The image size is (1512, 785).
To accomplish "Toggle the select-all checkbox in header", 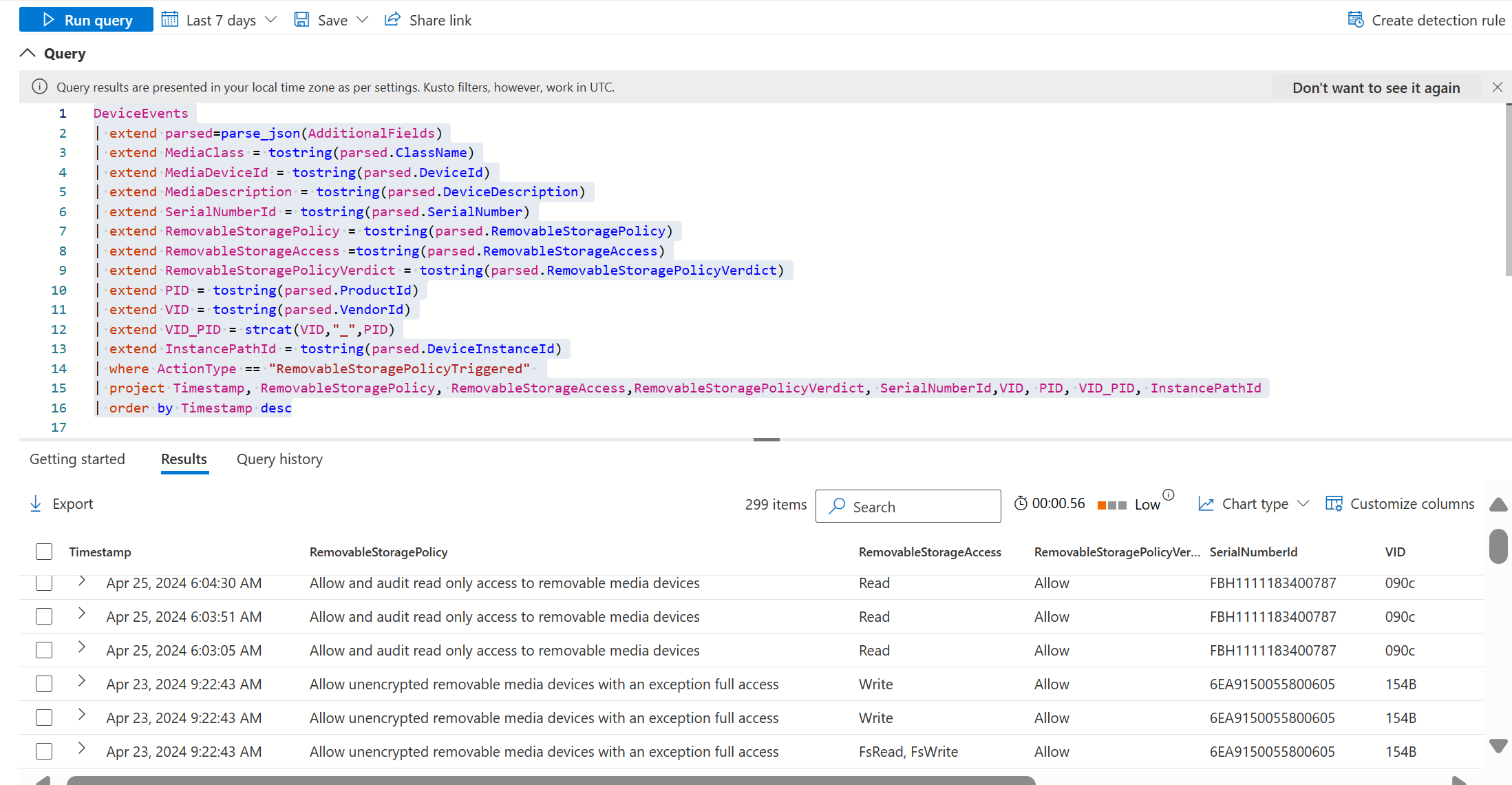I will (43, 551).
